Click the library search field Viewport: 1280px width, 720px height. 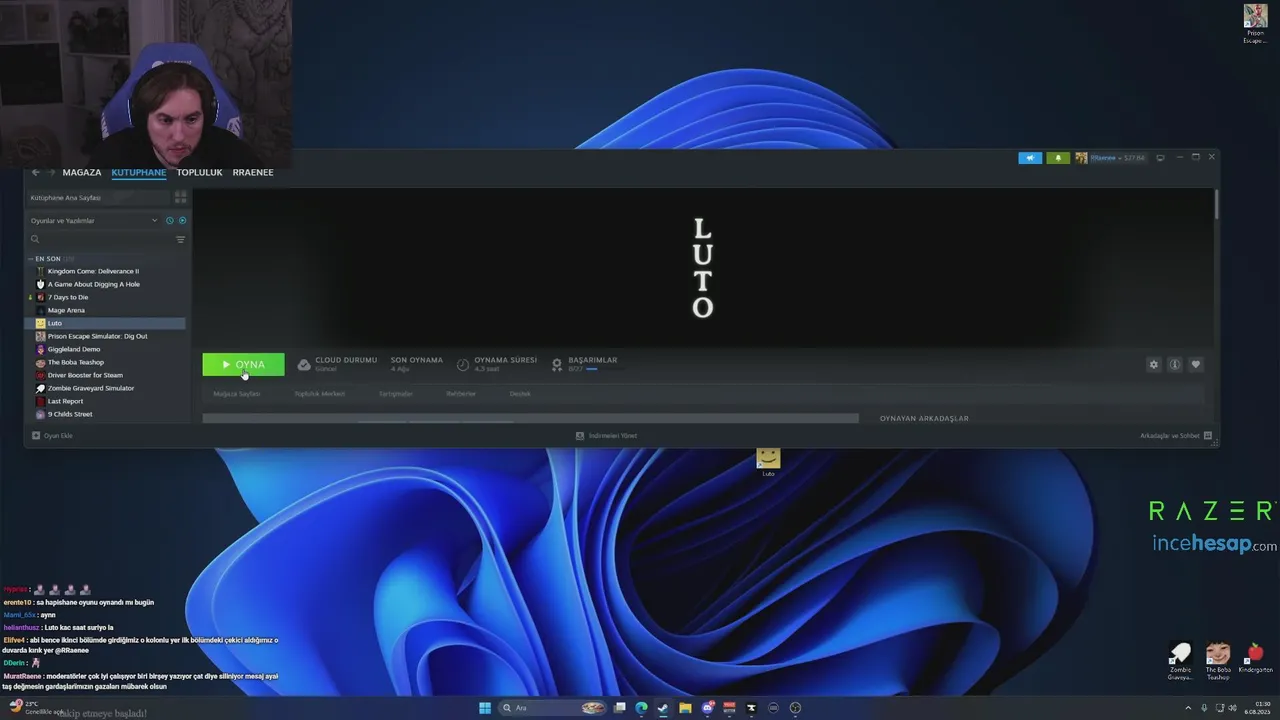click(100, 239)
